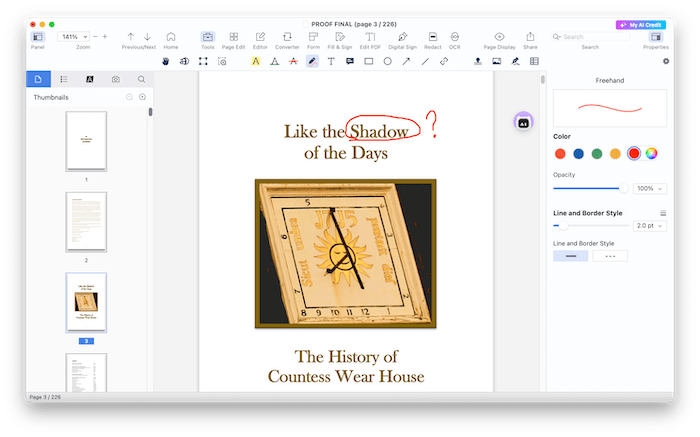Open the line width 2.0 pt dropdown

click(650, 226)
